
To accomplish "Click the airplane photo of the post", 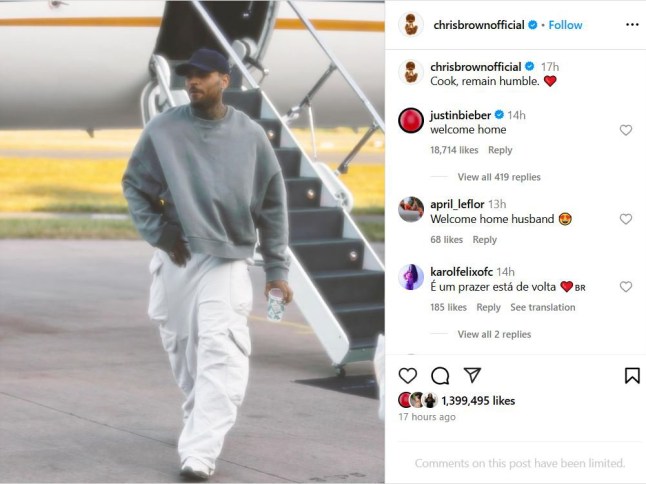I will click(x=192, y=242).
